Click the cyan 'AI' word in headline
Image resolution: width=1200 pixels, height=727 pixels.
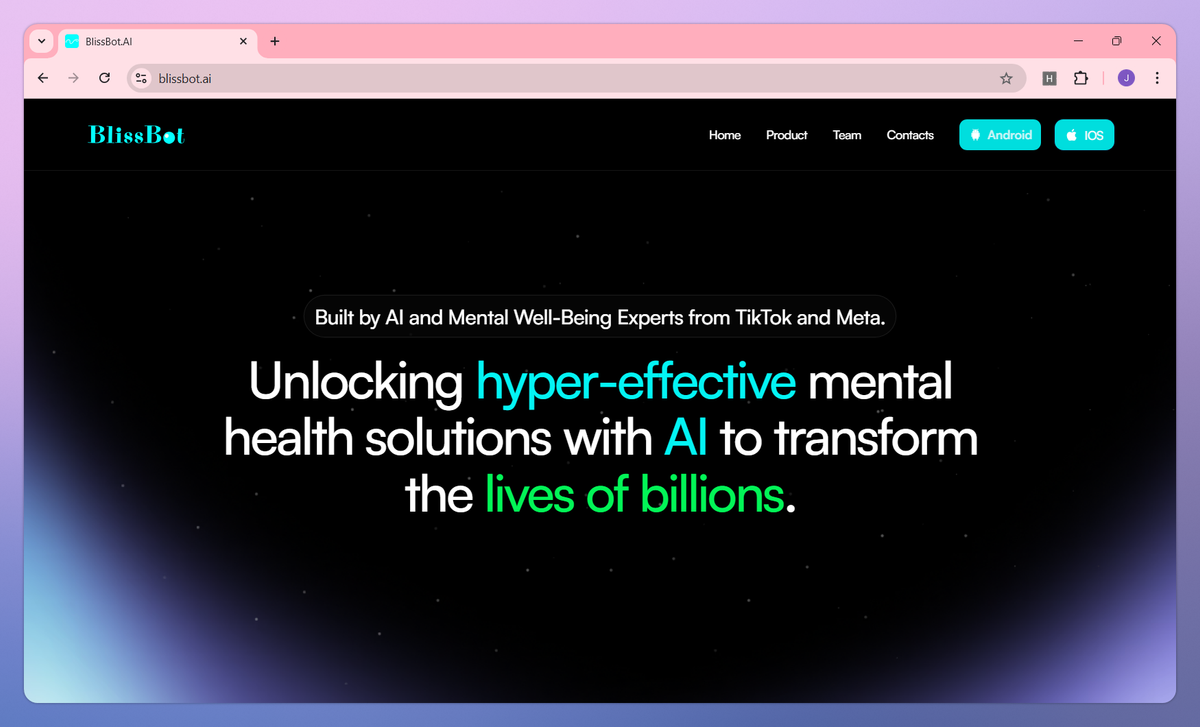pos(687,439)
